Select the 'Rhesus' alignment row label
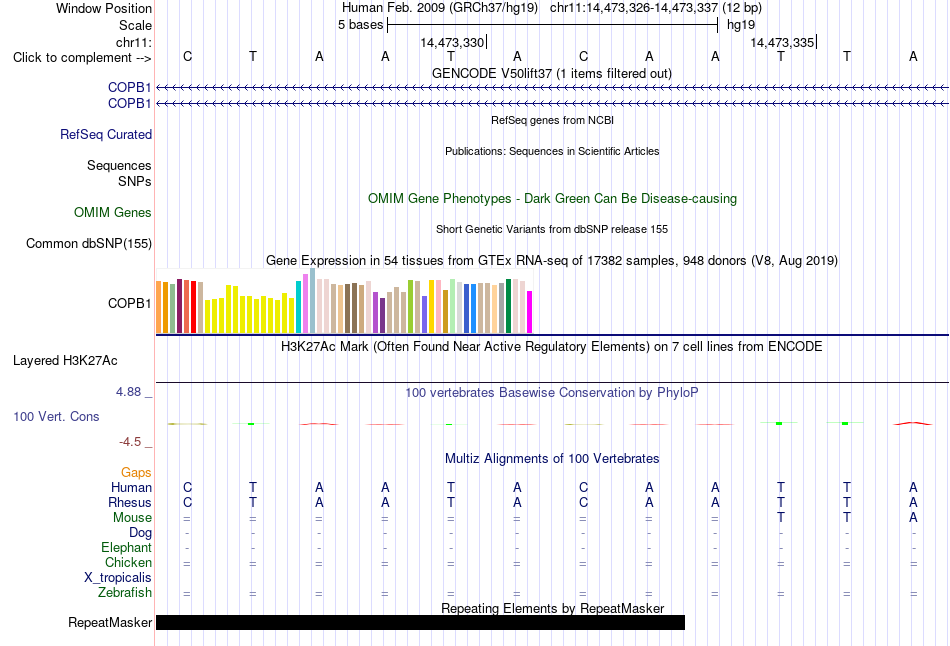This screenshot has height=646, width=950. [130, 502]
